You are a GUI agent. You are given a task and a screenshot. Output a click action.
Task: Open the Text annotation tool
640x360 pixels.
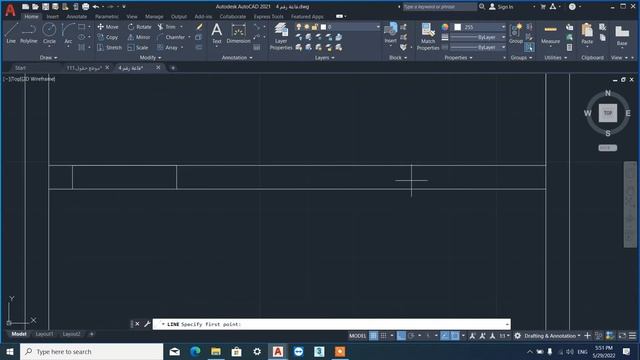217,33
